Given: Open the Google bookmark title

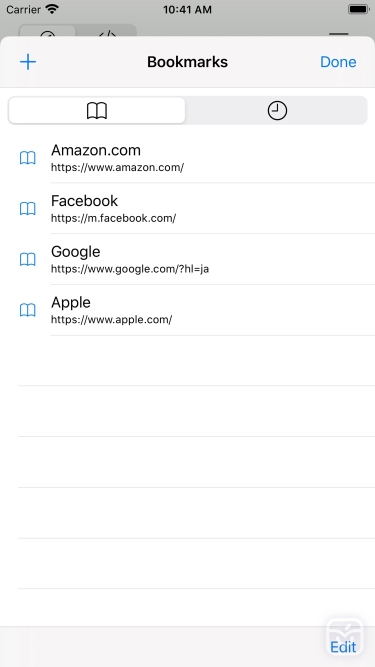Looking at the screenshot, I should tap(76, 252).
